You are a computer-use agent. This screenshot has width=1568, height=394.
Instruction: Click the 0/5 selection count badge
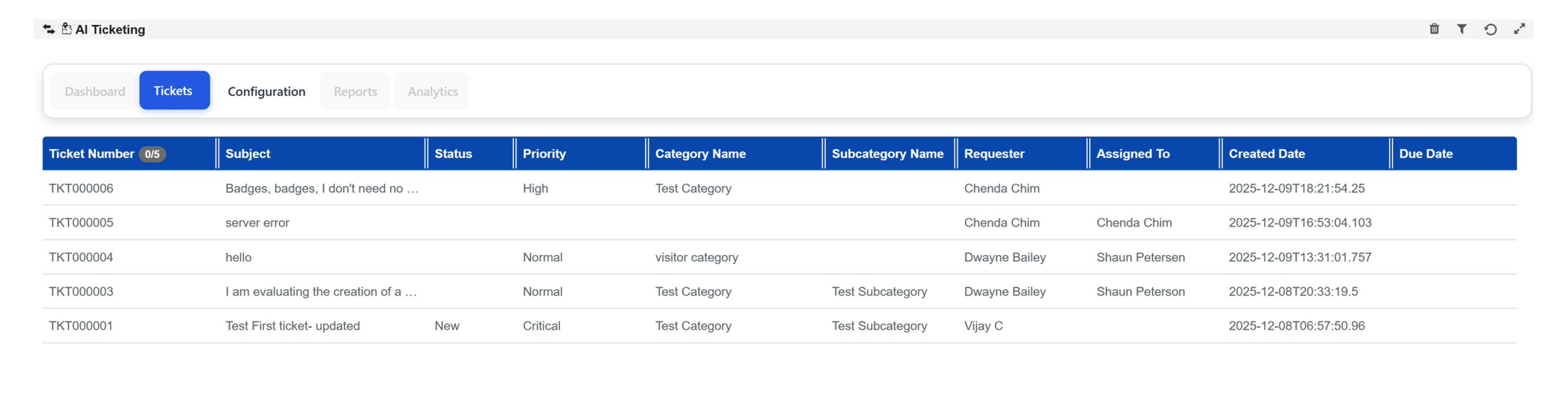pos(152,155)
